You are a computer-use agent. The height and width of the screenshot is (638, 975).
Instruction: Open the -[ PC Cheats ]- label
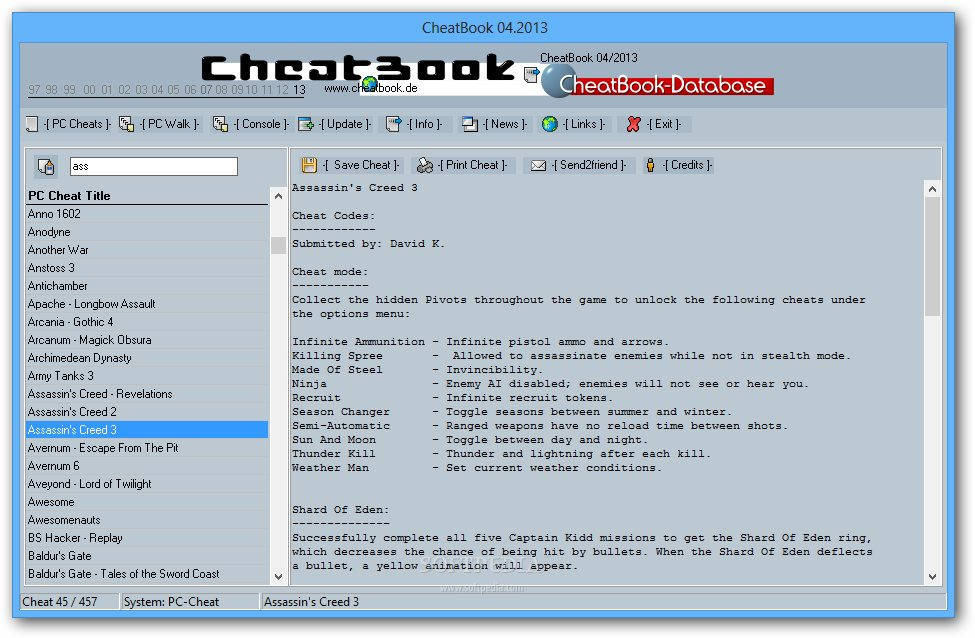pyautogui.click(x=77, y=124)
